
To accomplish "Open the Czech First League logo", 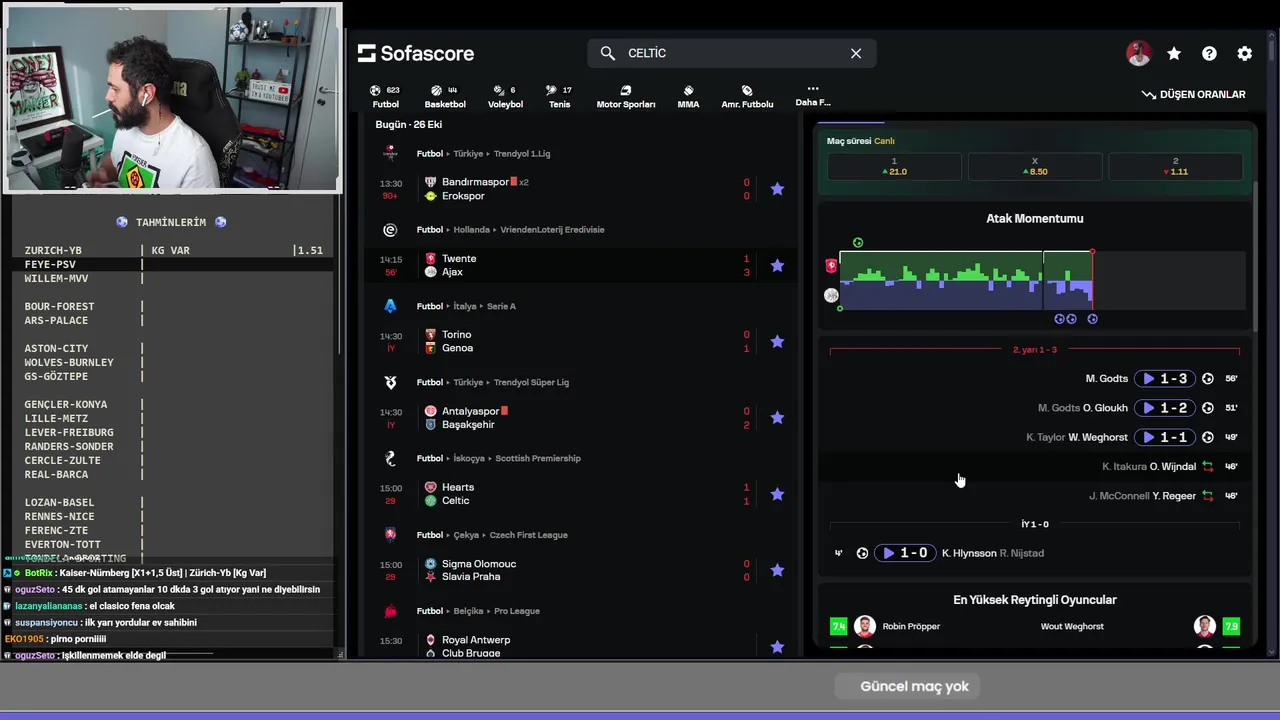I will click(390, 535).
